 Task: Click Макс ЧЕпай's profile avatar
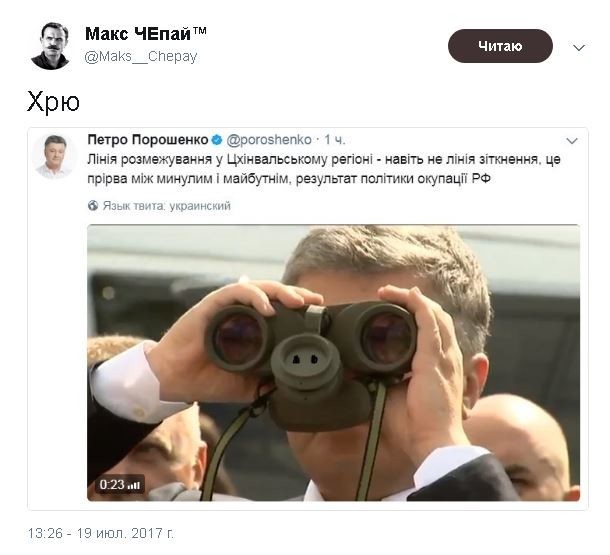[x=50, y=45]
